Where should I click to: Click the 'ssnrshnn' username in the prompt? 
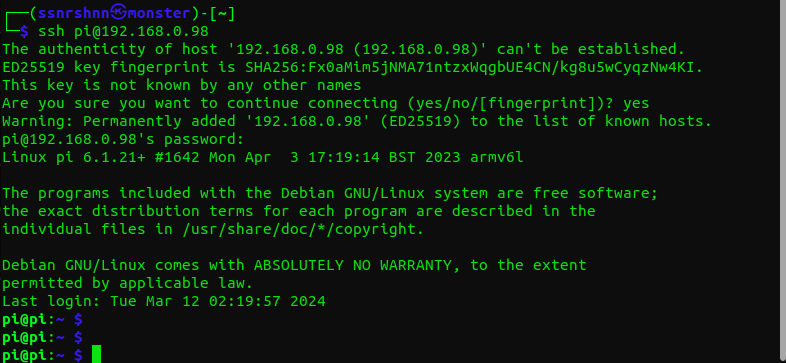coord(74,13)
